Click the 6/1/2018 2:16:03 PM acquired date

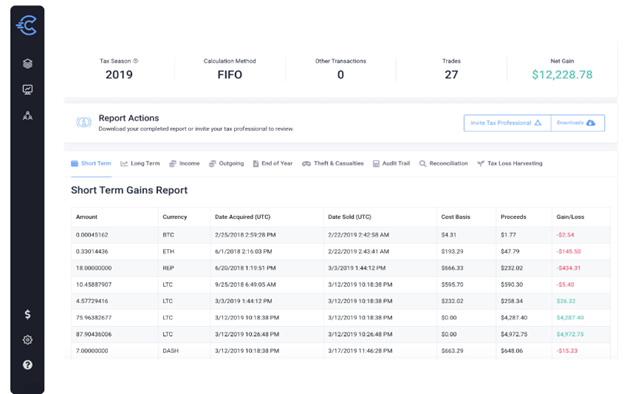click(x=244, y=252)
